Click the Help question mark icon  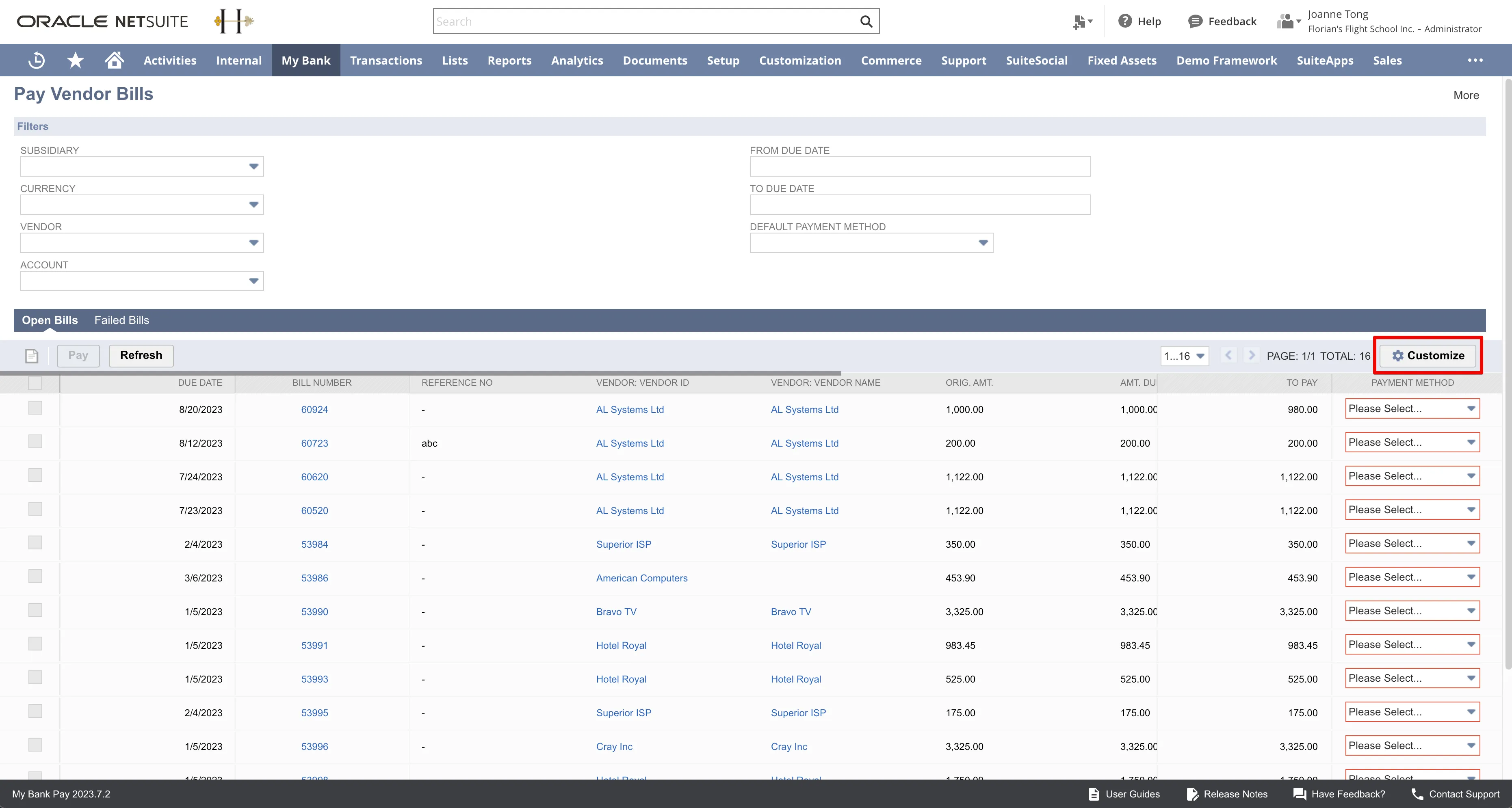[x=1124, y=21]
